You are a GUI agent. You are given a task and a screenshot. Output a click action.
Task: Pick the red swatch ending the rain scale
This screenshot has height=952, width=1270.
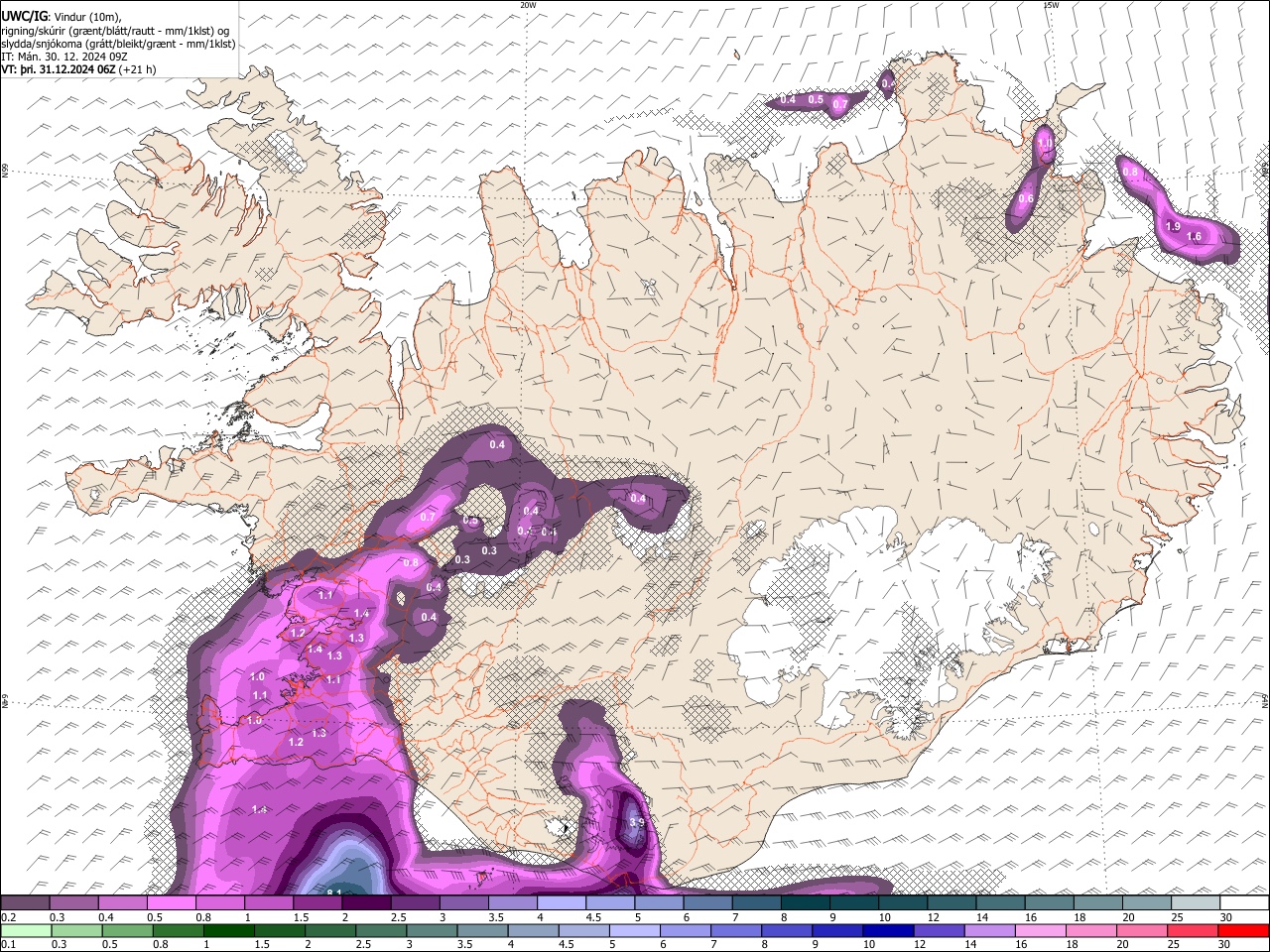(1243, 930)
